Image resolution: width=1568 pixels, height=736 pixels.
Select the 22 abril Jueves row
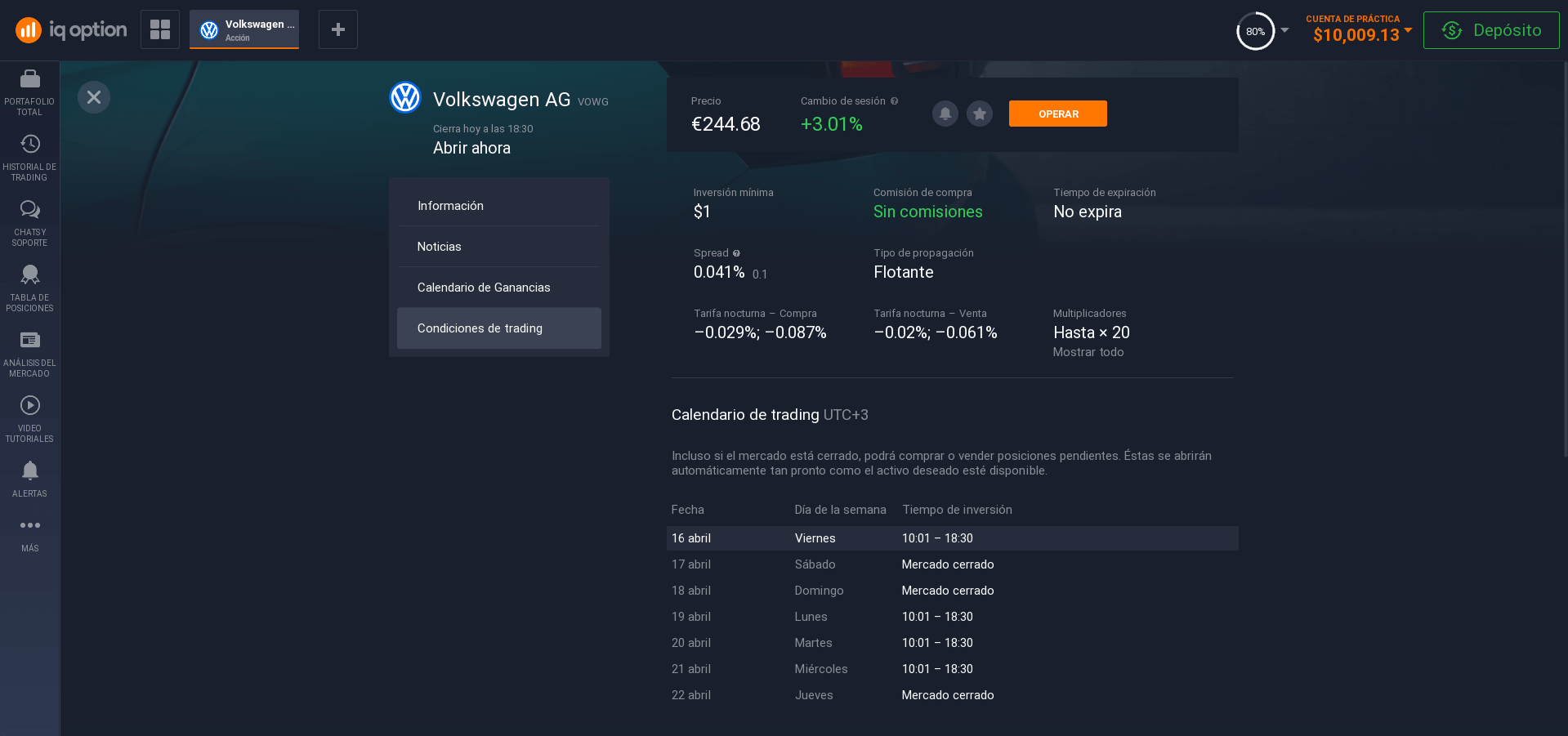[x=953, y=695]
